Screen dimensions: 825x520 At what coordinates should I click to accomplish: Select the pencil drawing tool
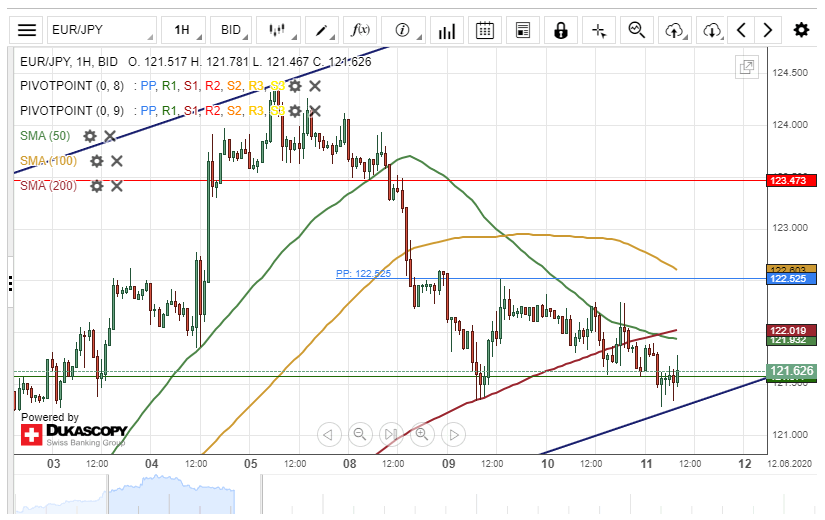point(321,30)
